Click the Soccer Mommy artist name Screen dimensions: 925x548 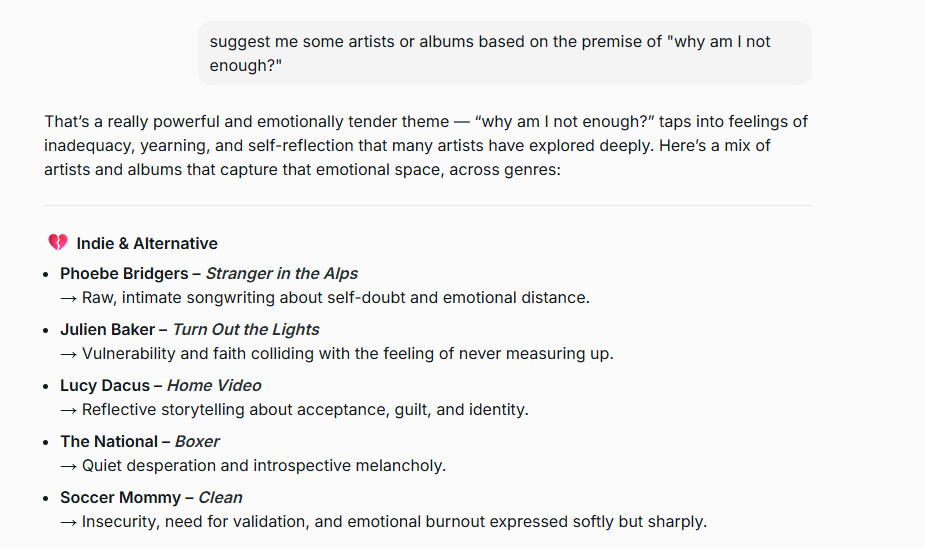pos(120,497)
